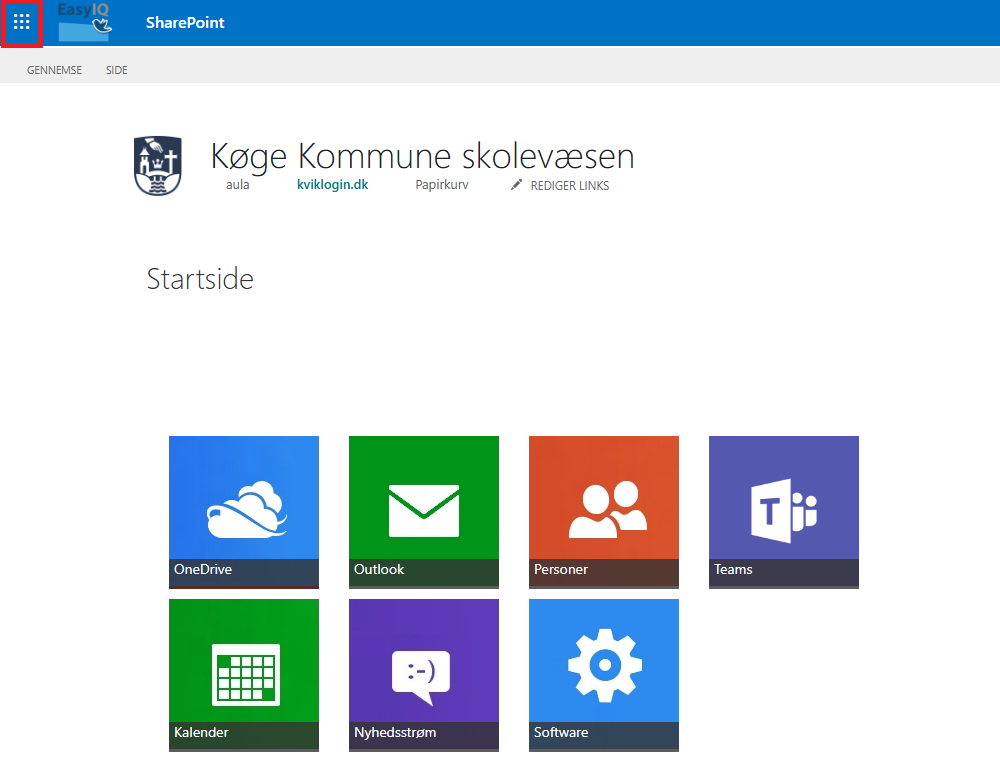Click the Startside page heading
Image resolution: width=1000 pixels, height=760 pixels.
(200, 279)
